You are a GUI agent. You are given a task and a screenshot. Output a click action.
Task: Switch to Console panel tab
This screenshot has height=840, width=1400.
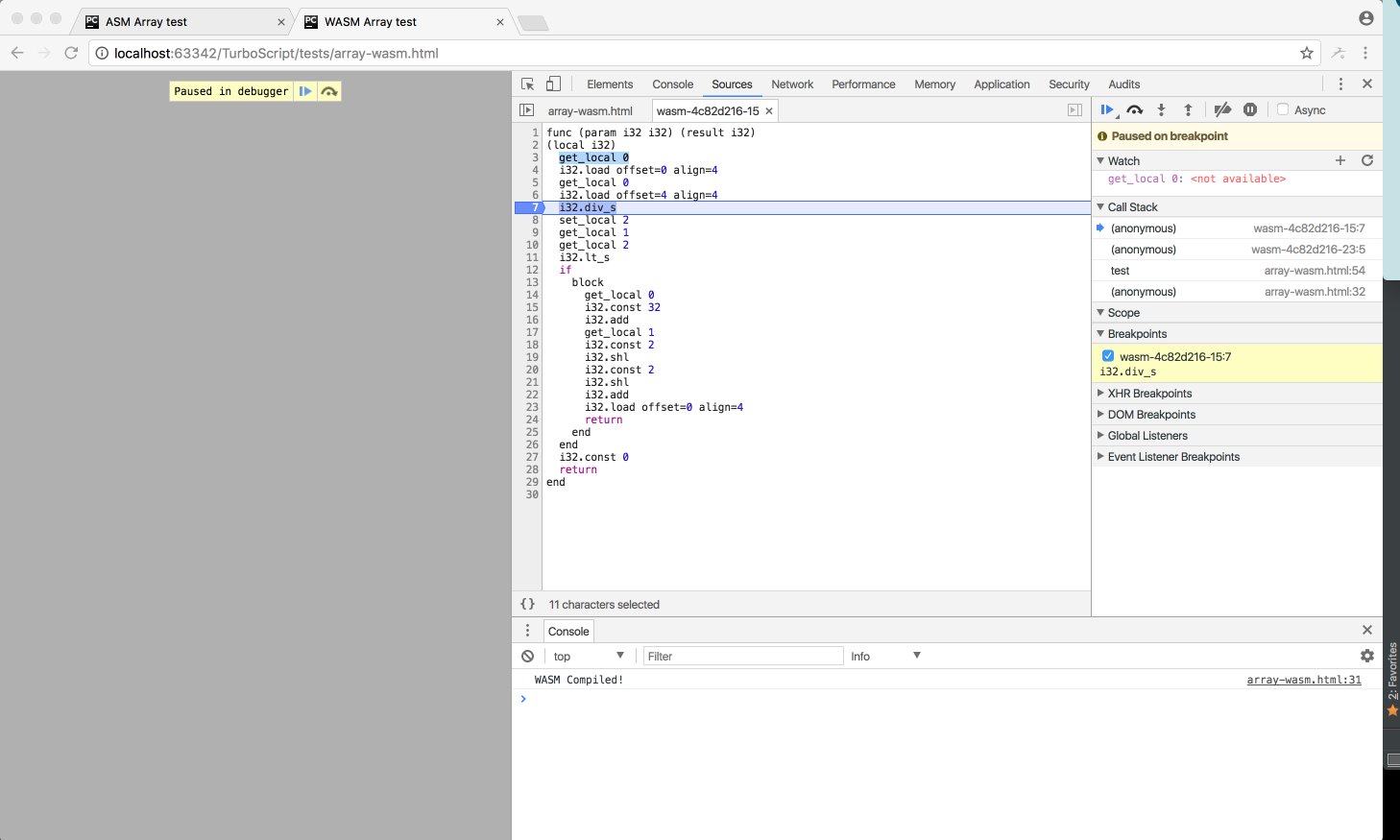pyautogui.click(x=672, y=84)
